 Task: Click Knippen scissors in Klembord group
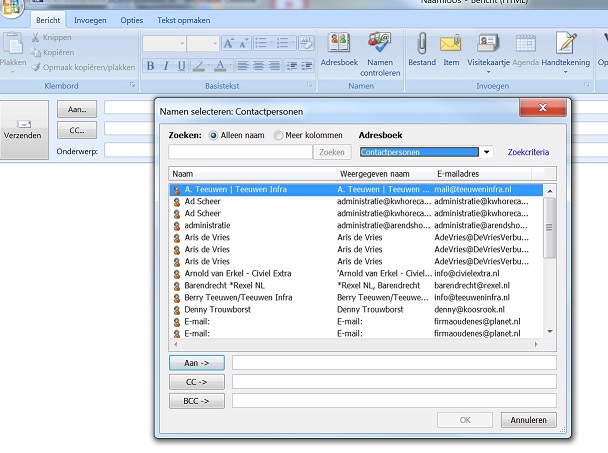tap(52, 37)
